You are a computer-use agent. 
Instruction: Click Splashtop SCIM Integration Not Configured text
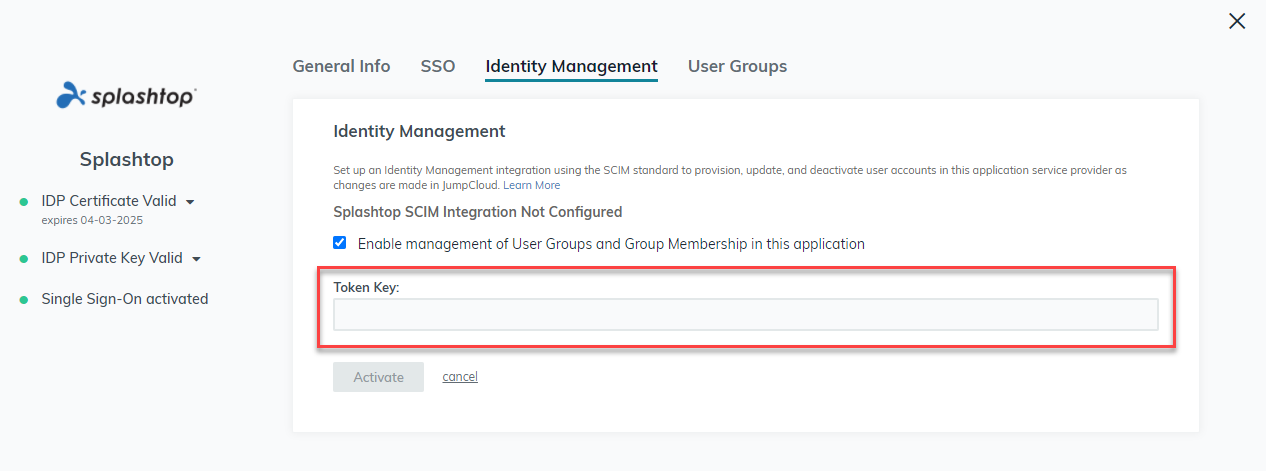click(478, 212)
